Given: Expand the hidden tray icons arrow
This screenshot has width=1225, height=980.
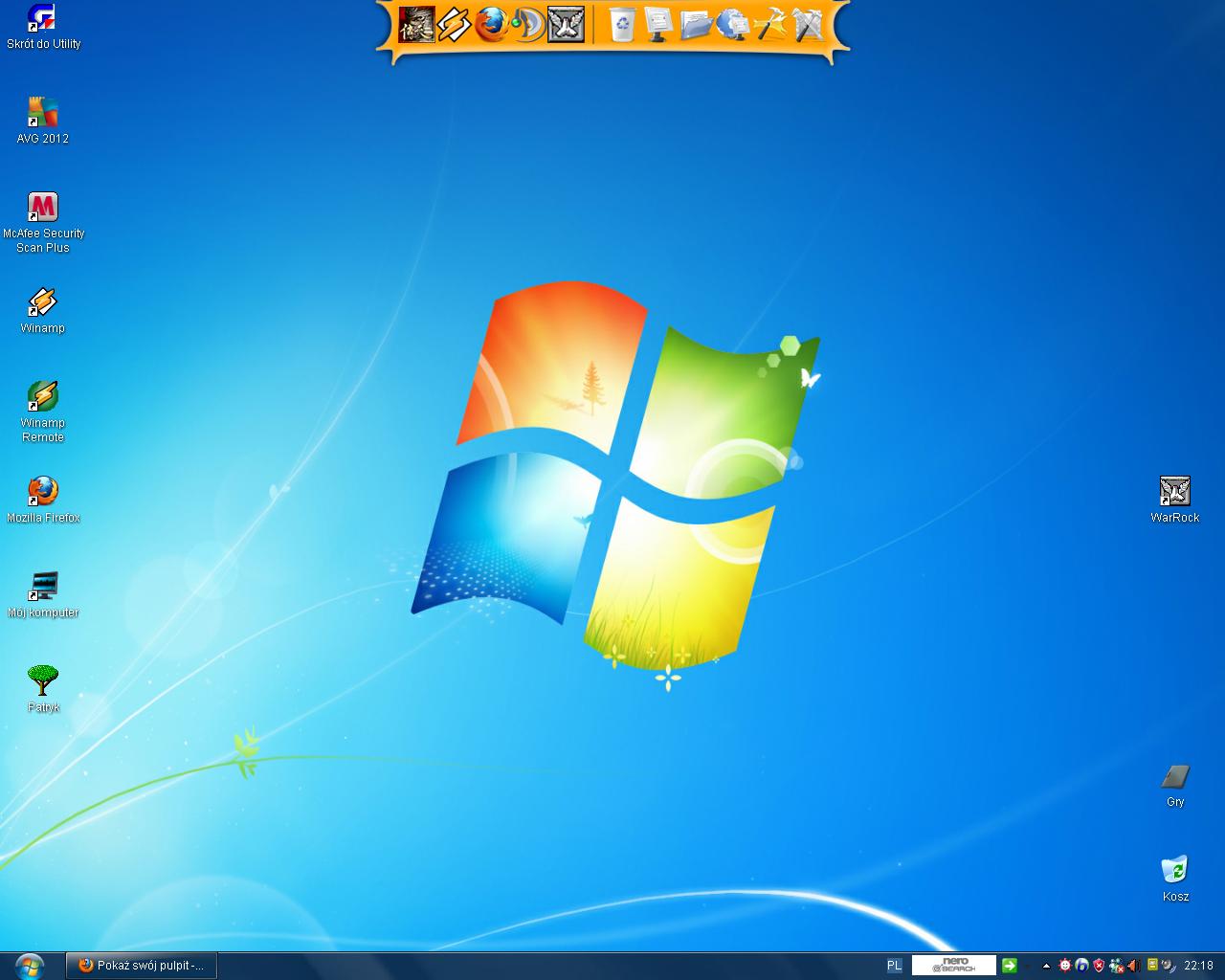Looking at the screenshot, I should coord(1046,966).
